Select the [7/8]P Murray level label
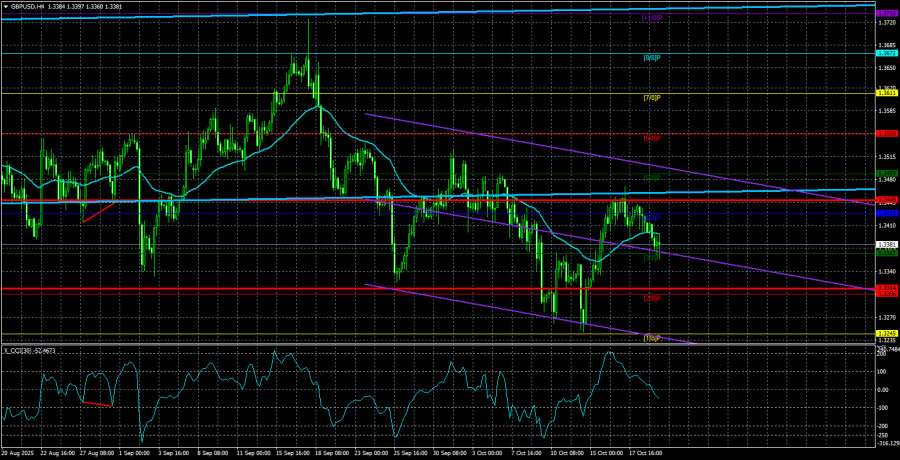The width and height of the screenshot is (900, 460). (652, 98)
